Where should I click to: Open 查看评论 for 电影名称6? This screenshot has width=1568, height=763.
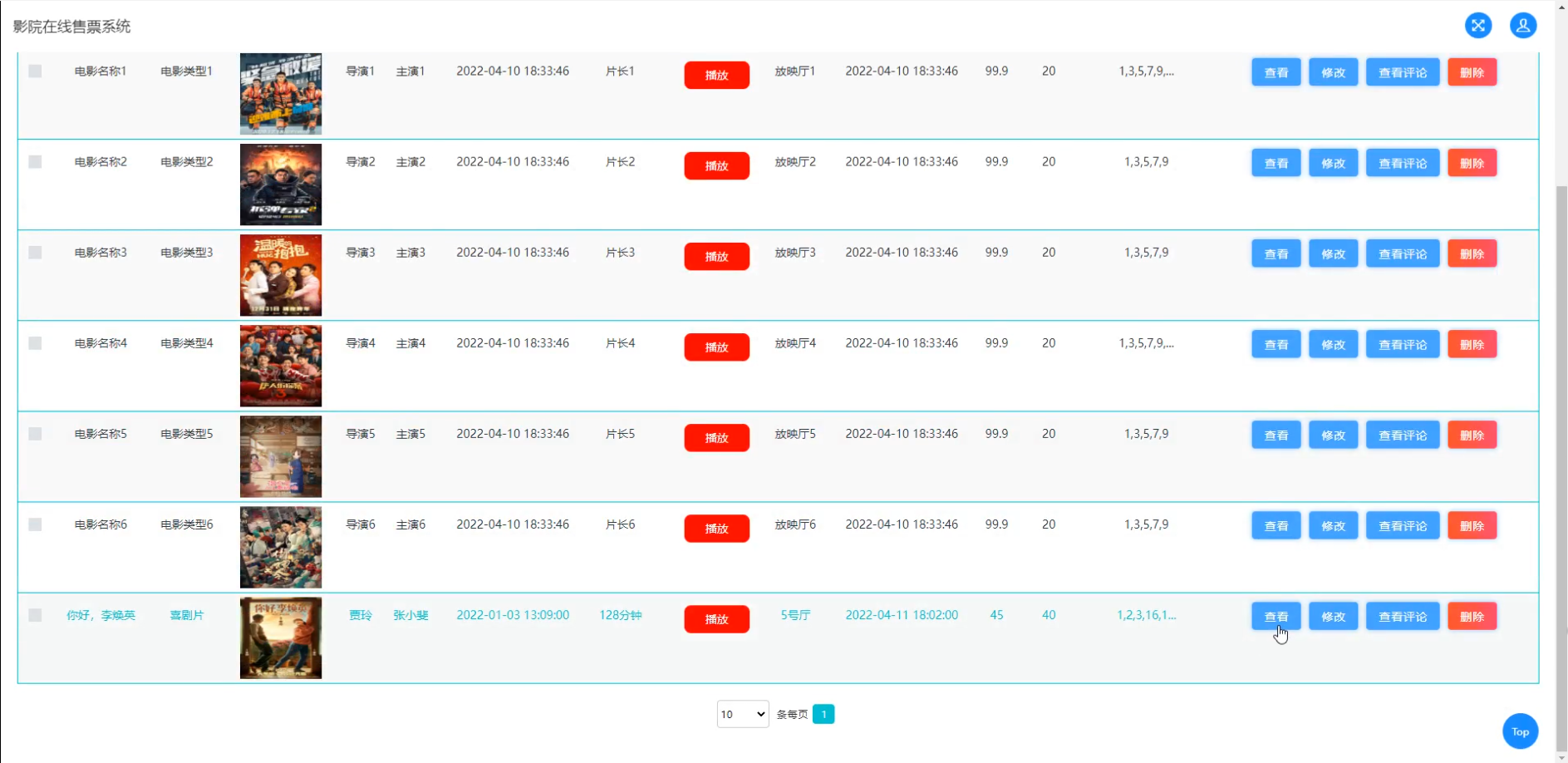pos(1403,525)
